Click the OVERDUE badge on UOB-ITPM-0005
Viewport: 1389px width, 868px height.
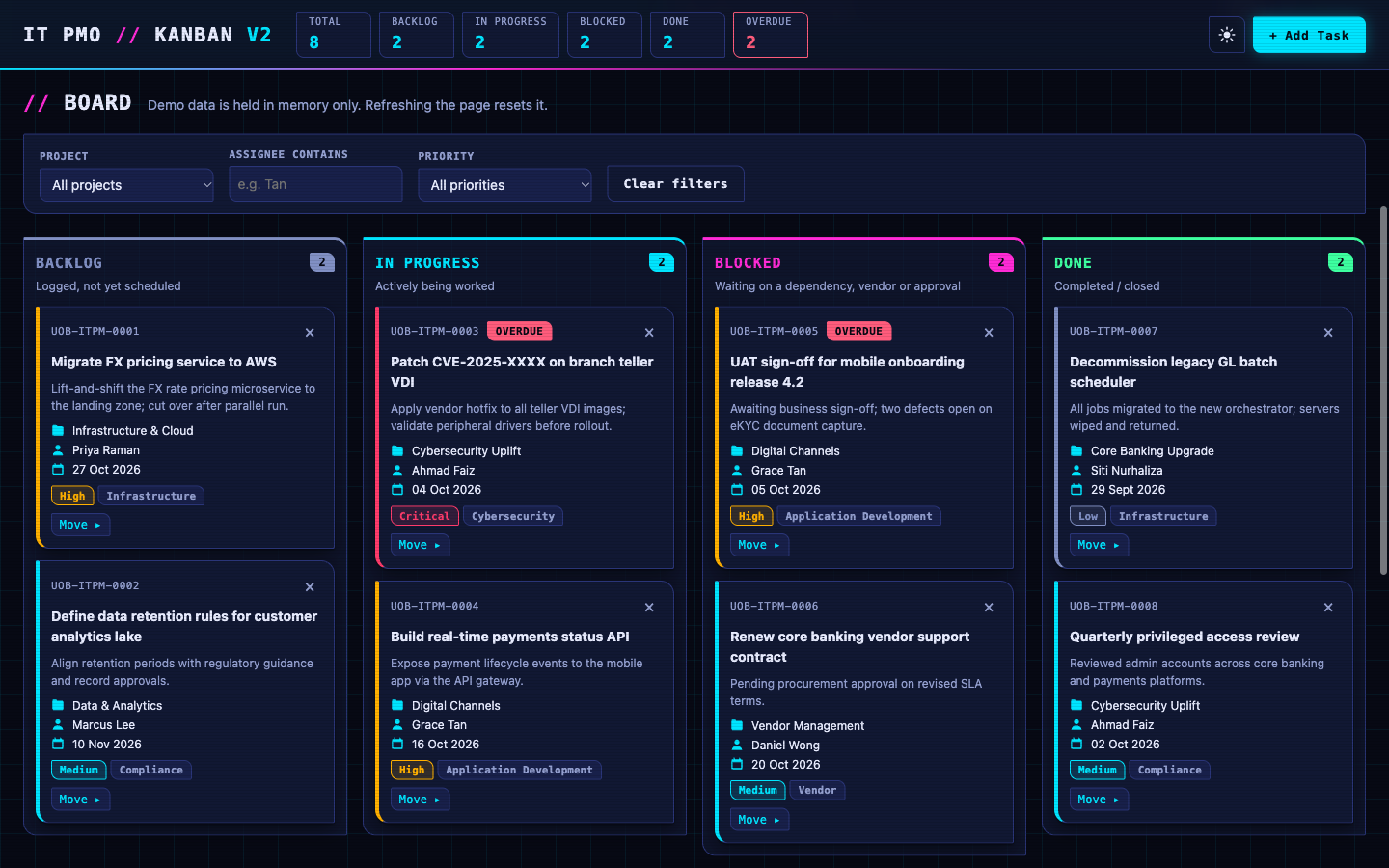(x=858, y=331)
